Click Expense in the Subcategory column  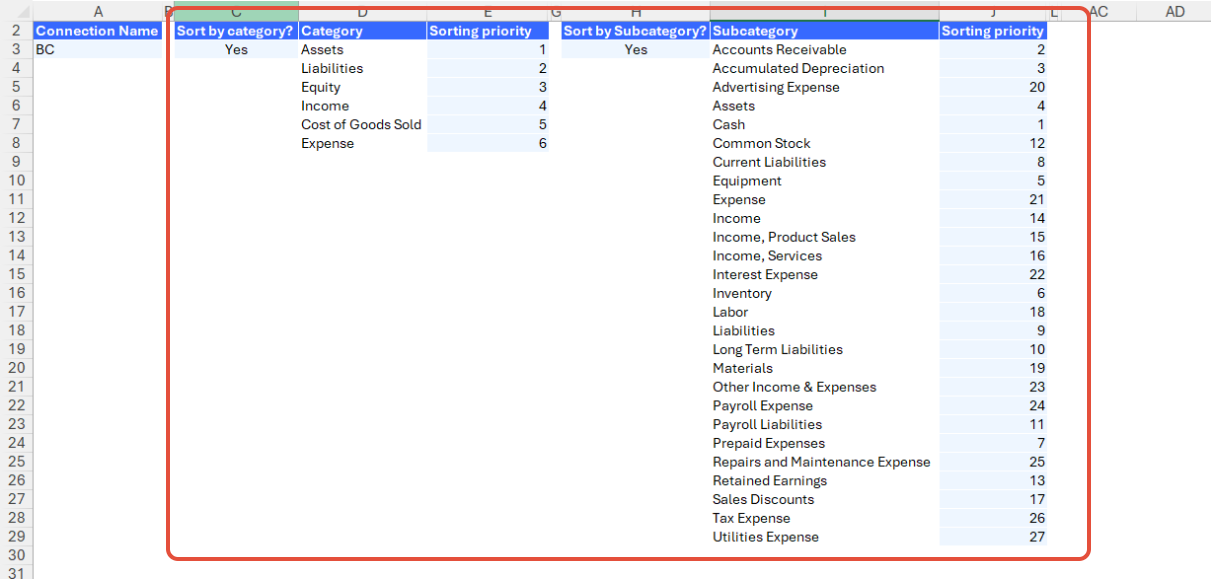click(824, 199)
